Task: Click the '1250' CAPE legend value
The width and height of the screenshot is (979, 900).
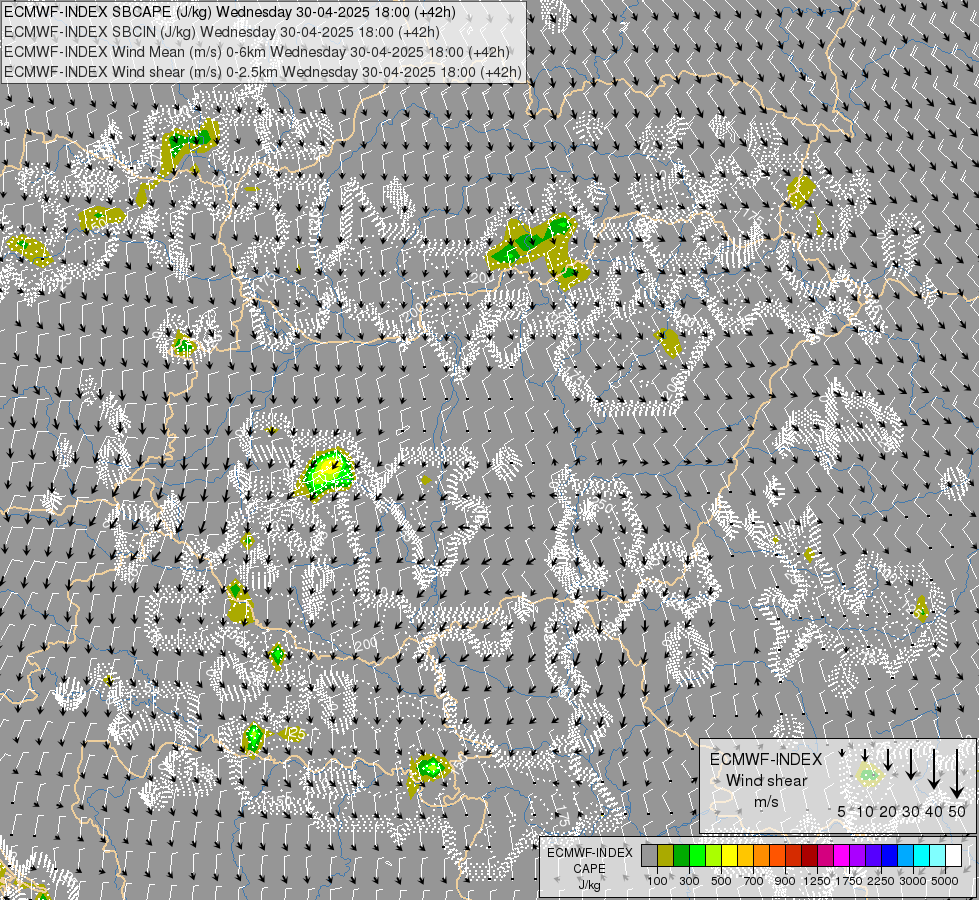Action: pyautogui.click(x=817, y=881)
